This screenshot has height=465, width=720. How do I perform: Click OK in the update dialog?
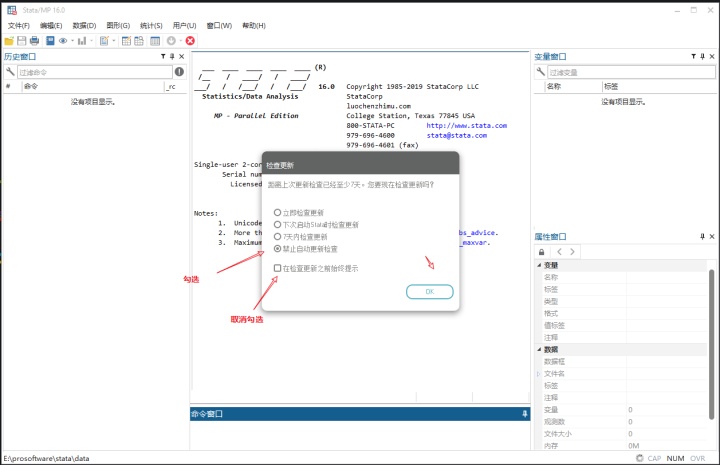(x=430, y=291)
